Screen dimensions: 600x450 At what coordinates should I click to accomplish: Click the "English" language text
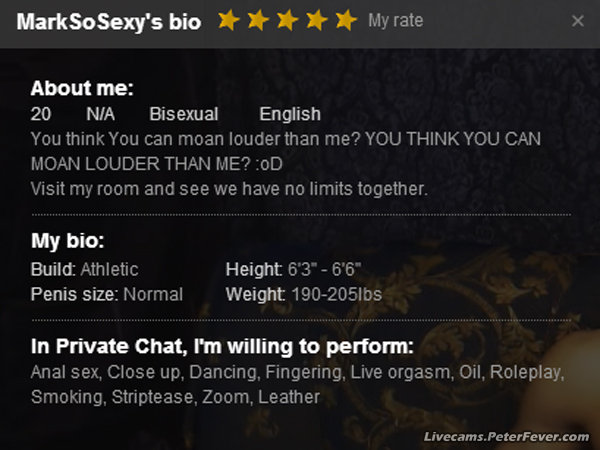[290, 114]
